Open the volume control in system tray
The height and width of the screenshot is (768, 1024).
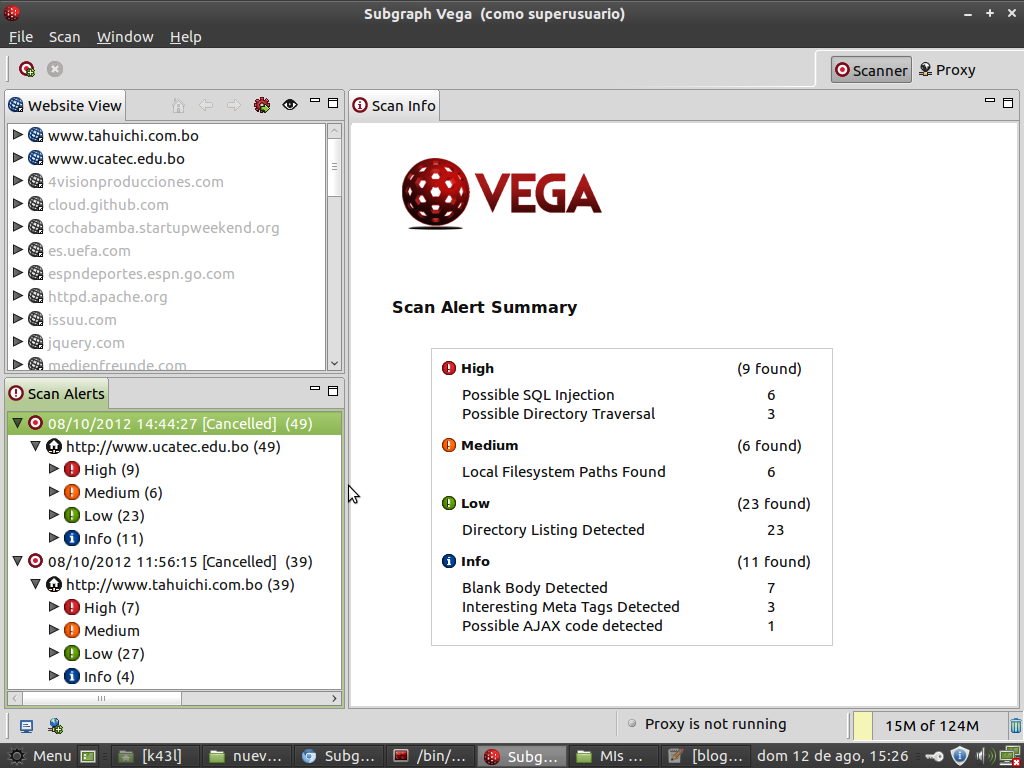984,756
